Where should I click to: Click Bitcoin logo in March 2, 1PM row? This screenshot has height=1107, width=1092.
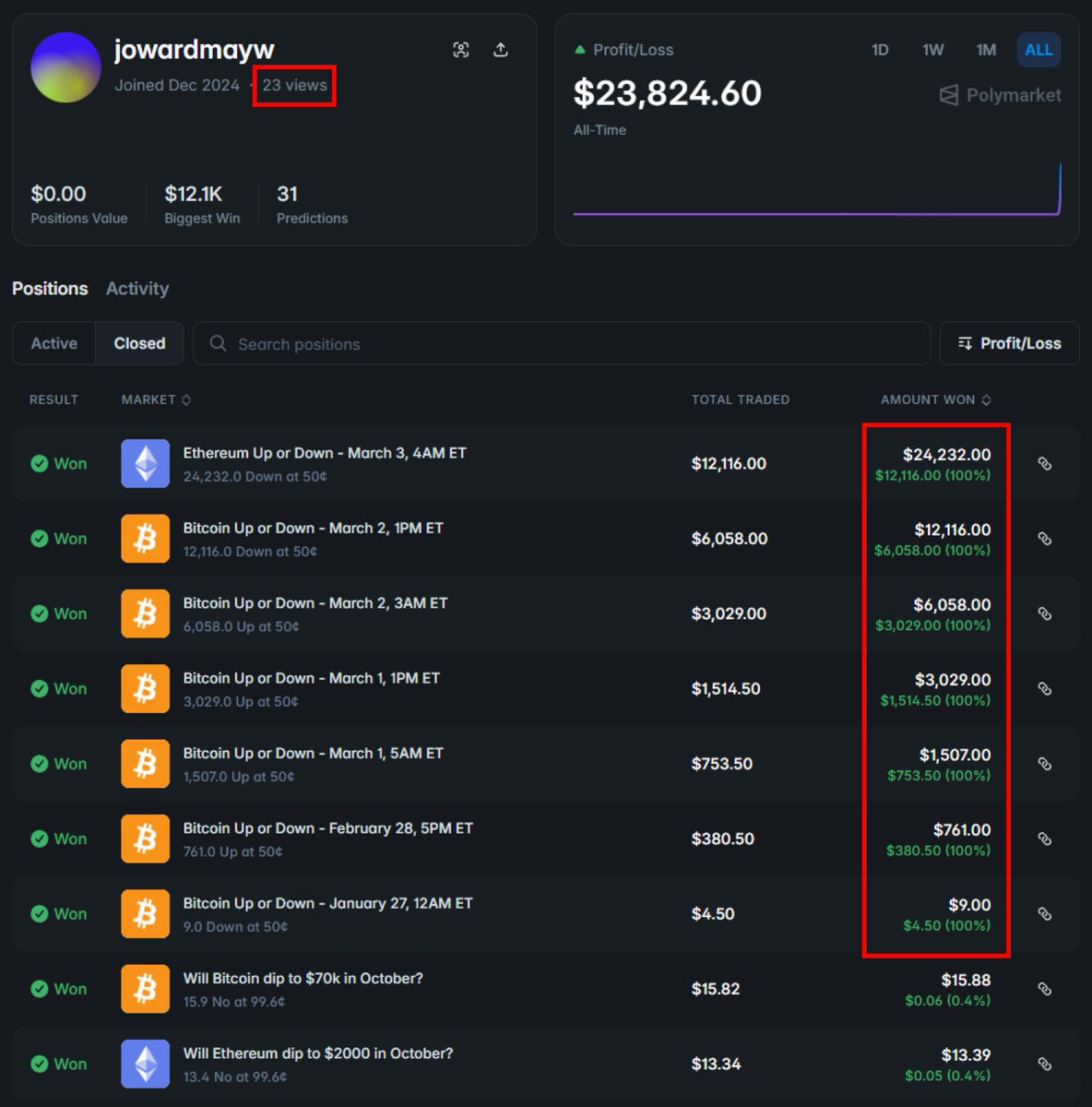point(146,539)
